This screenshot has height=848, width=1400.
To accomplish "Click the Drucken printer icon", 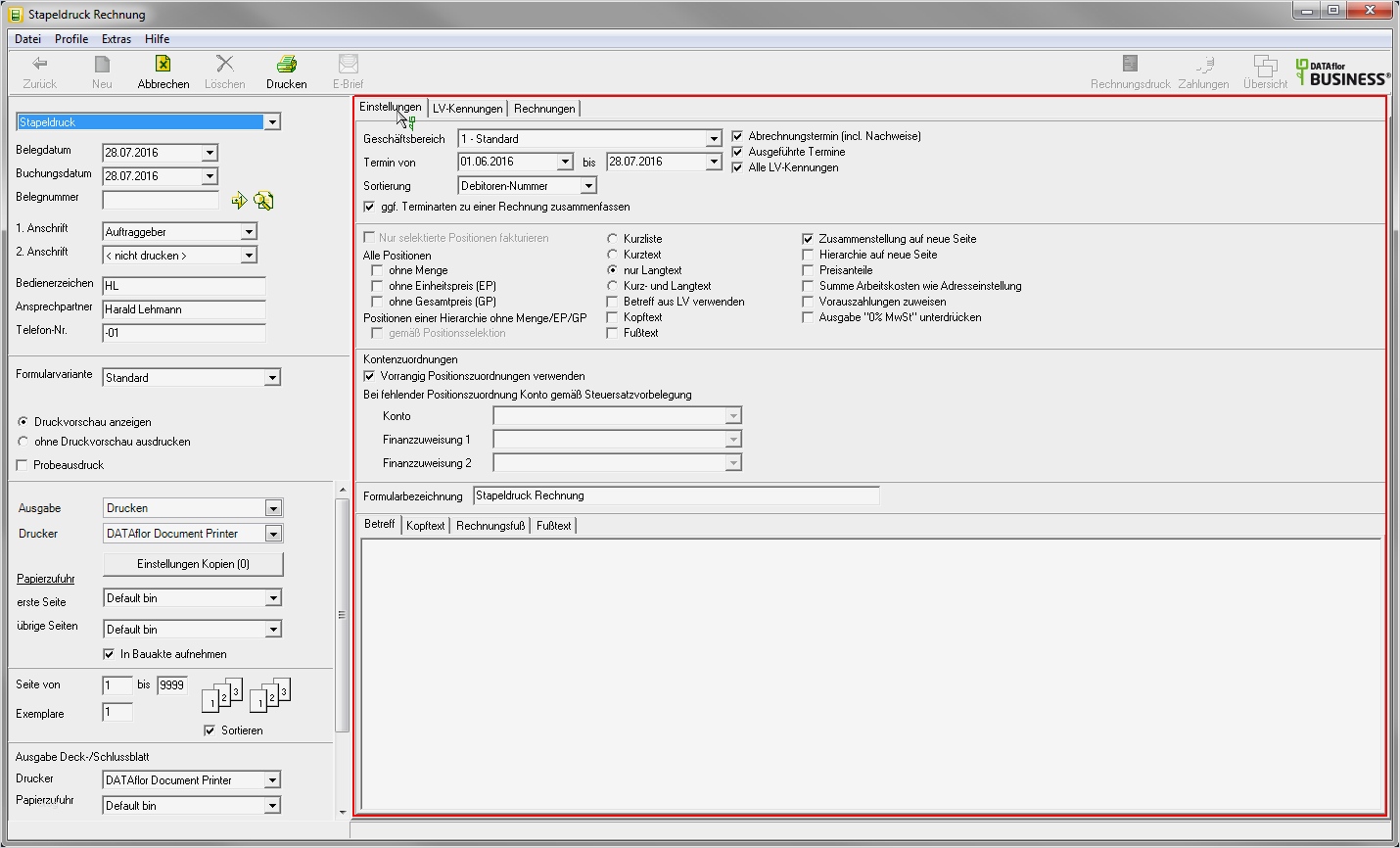I will (x=286, y=65).
